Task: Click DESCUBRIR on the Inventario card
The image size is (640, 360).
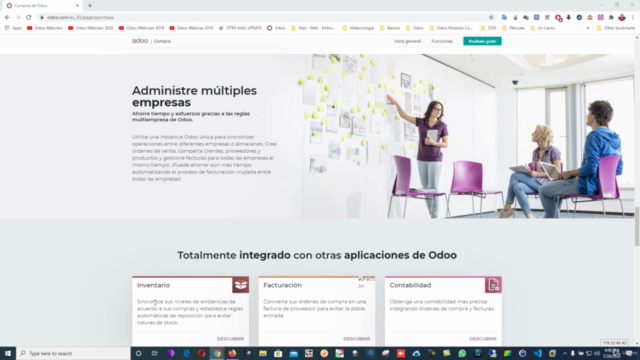Action: coord(230,339)
